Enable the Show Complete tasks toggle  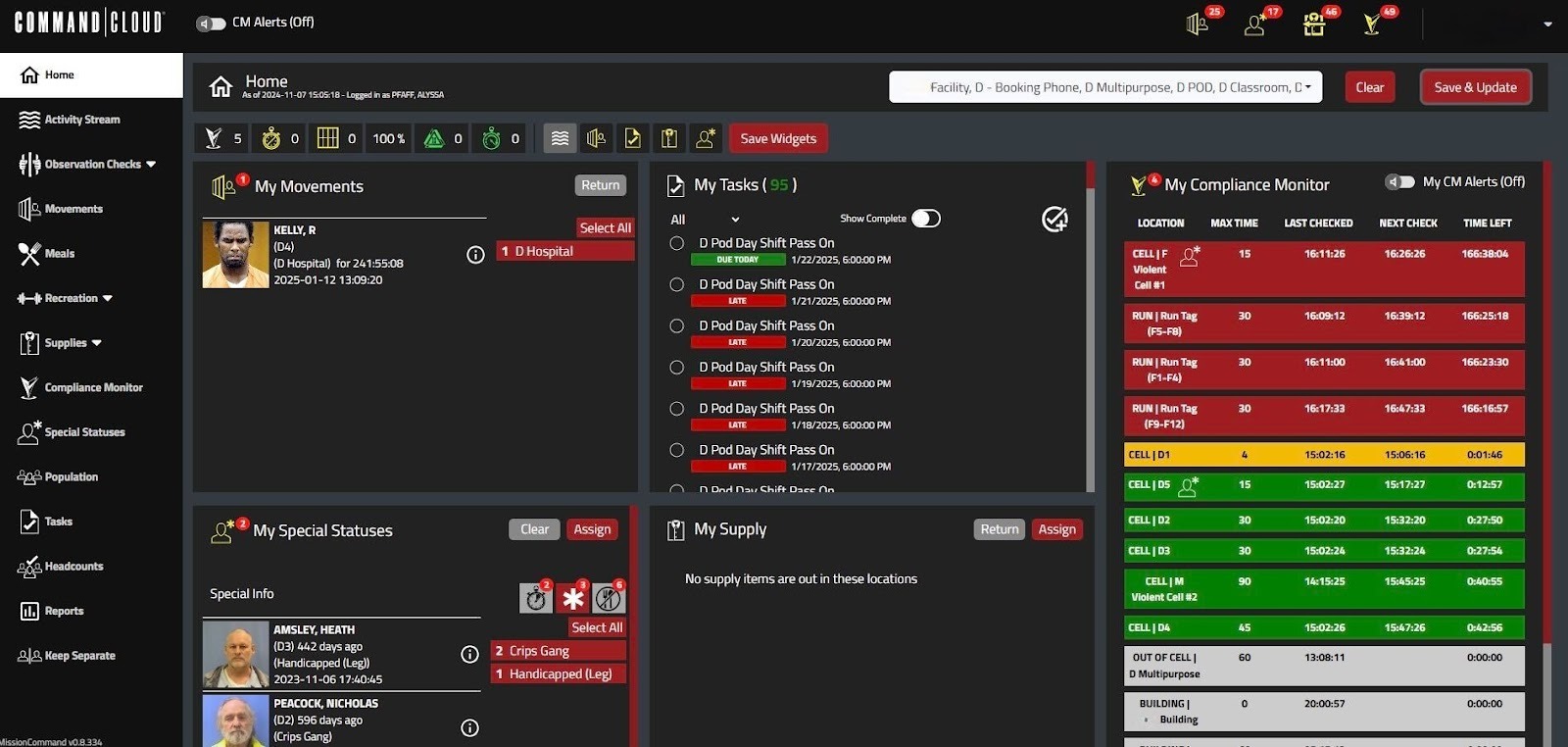click(x=925, y=219)
